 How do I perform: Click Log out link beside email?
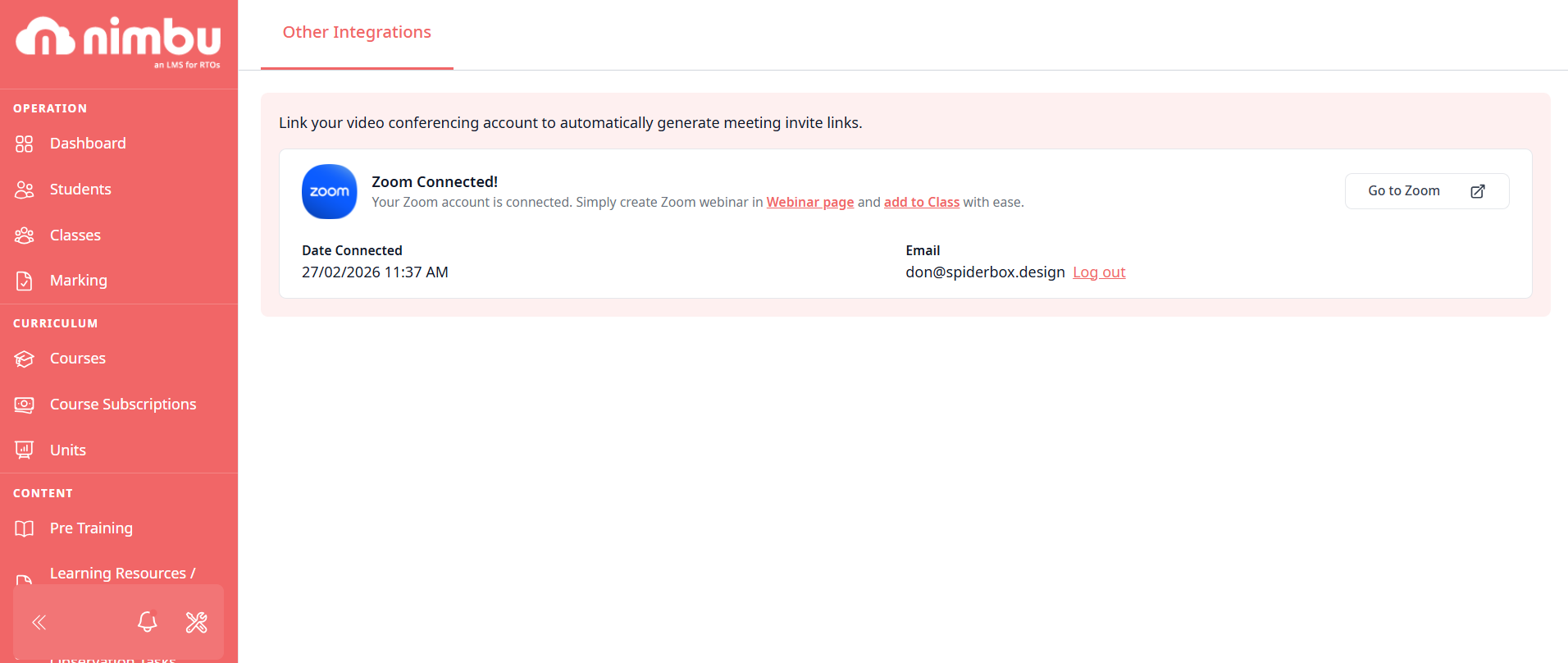(1099, 272)
